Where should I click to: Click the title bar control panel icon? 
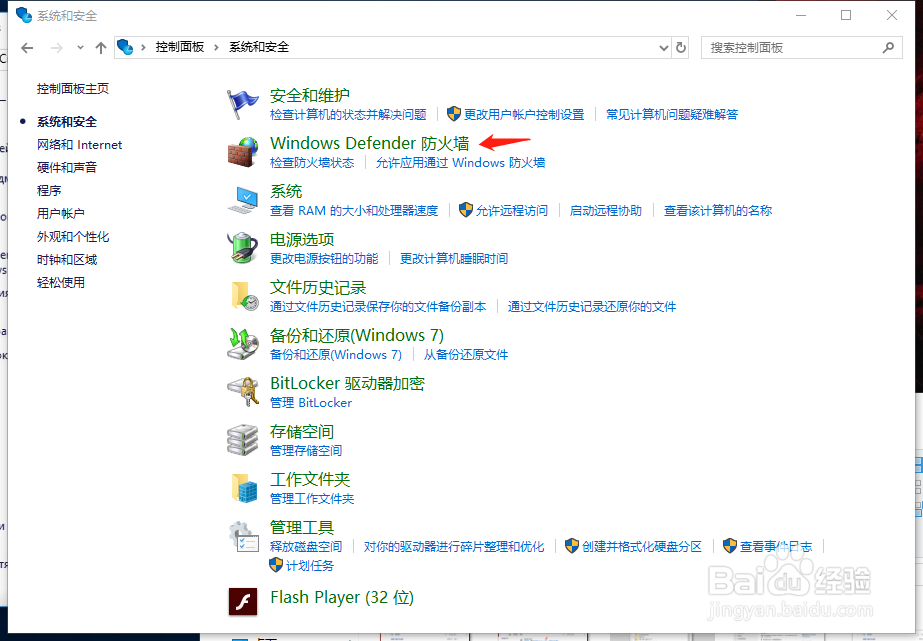coord(24,15)
